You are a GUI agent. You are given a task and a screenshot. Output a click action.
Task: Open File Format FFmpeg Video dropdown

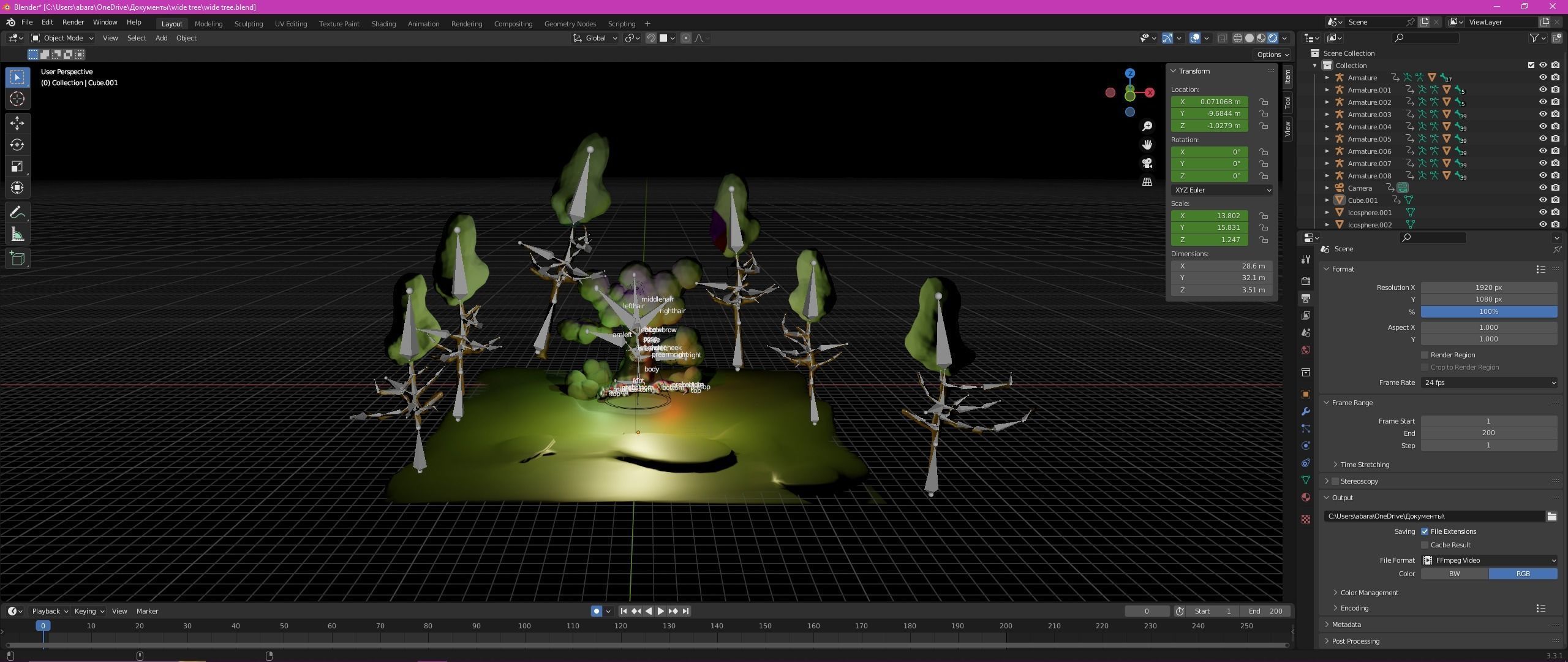(1489, 560)
